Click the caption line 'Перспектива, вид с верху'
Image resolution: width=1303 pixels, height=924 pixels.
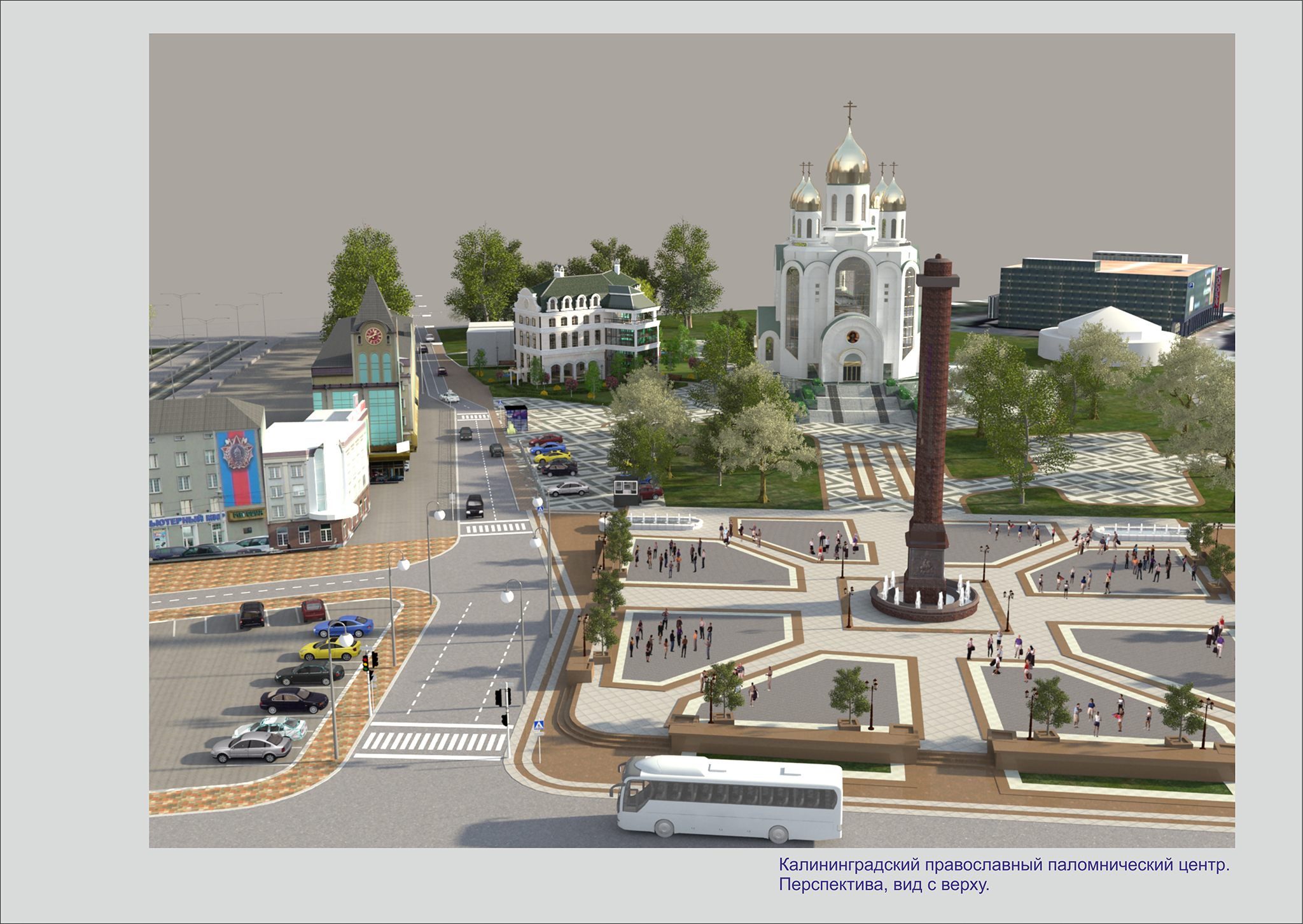884,885
